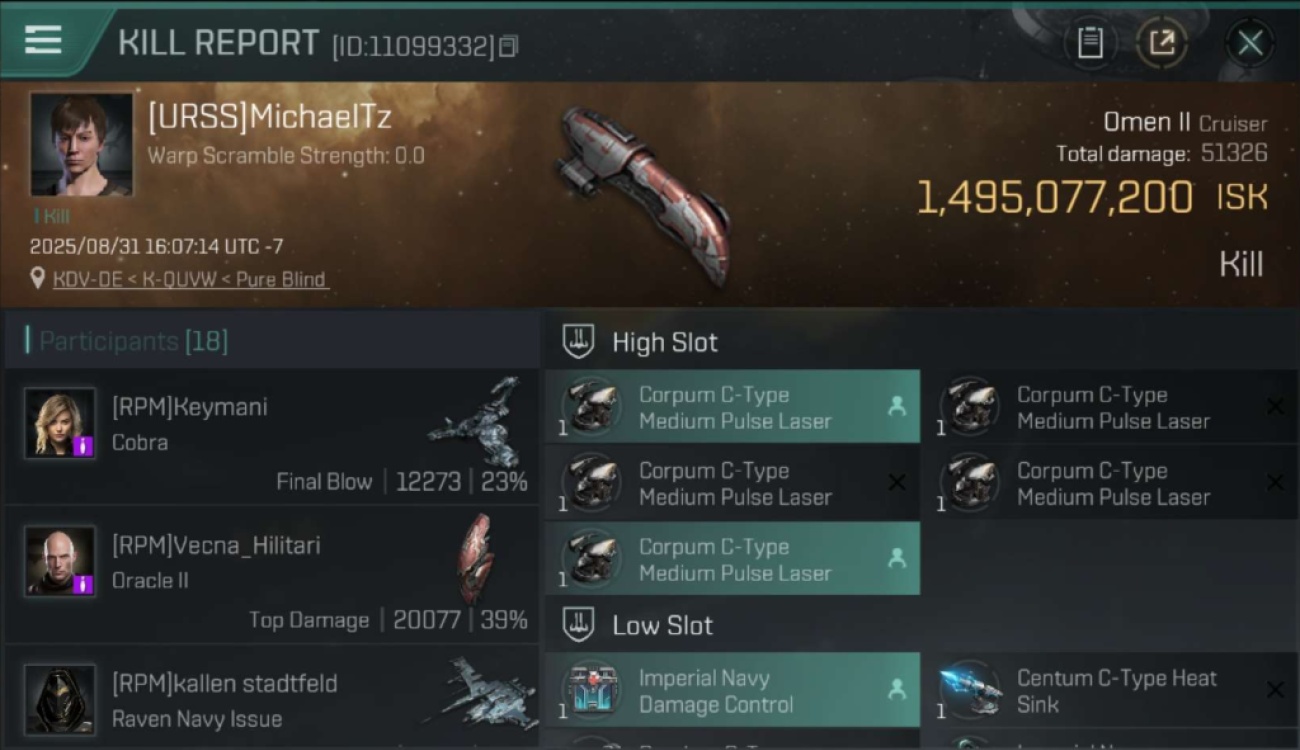
Task: Select the Omen II ship image
Action: click(x=645, y=194)
